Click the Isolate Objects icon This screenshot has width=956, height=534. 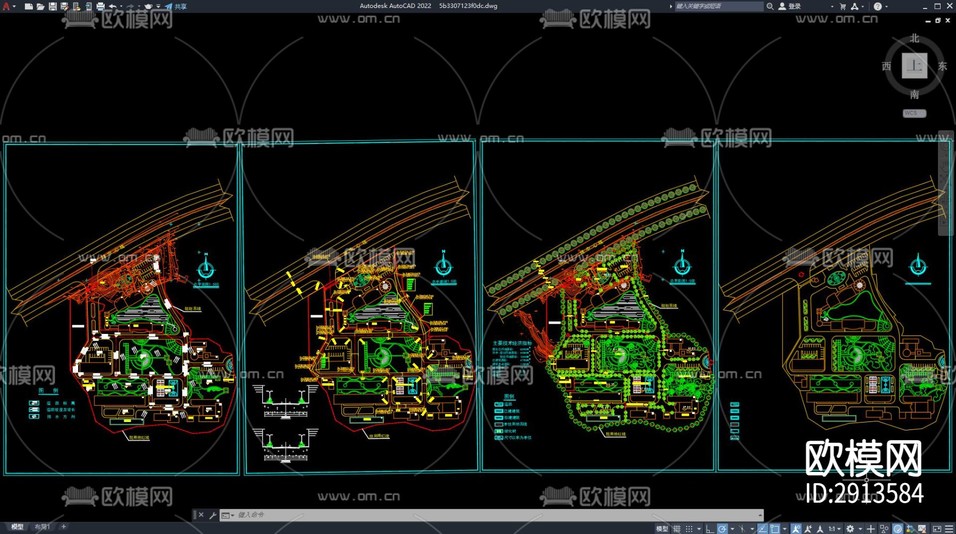[884, 528]
